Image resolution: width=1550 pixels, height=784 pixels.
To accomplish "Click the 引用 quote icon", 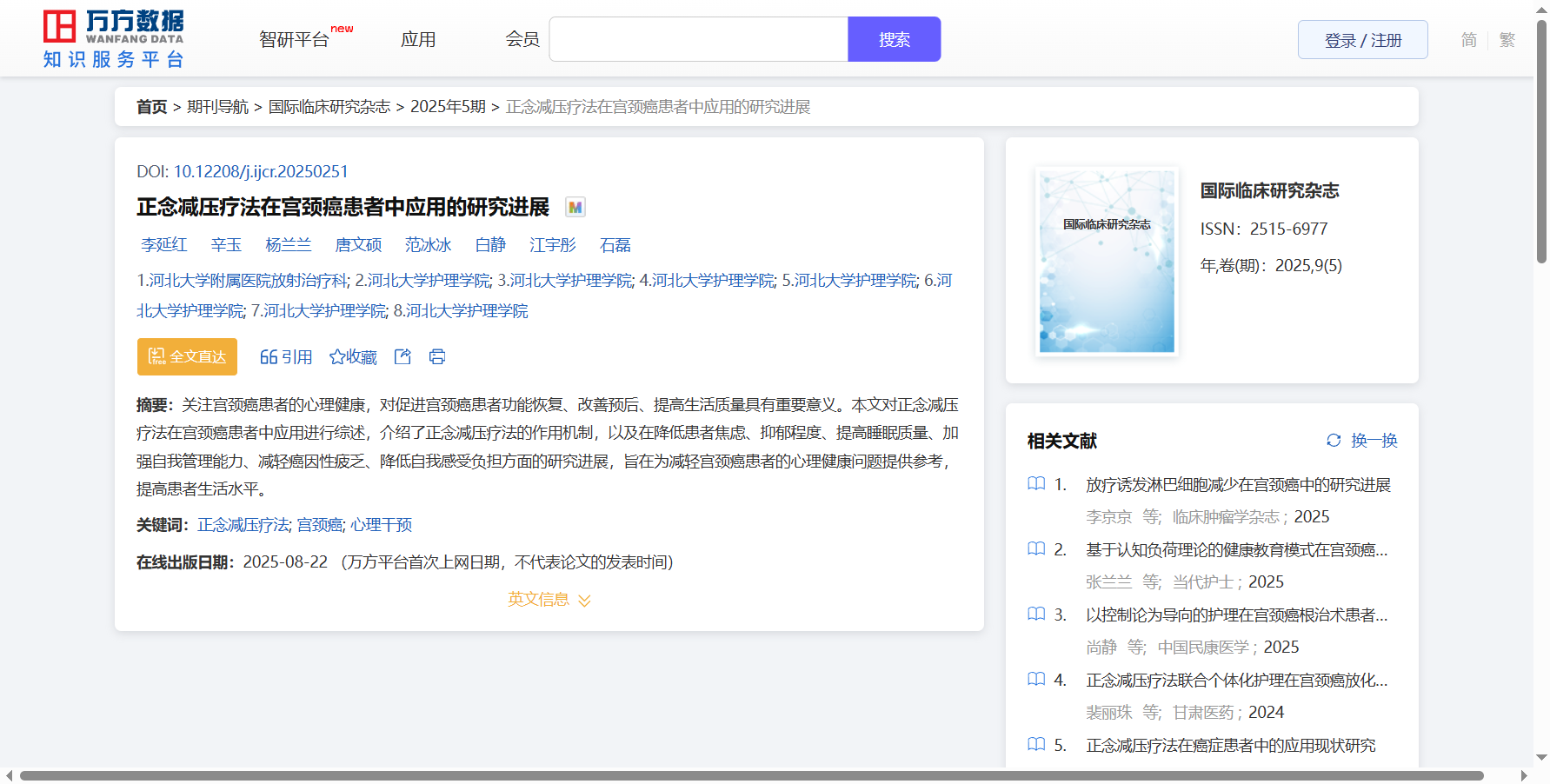I will (269, 357).
